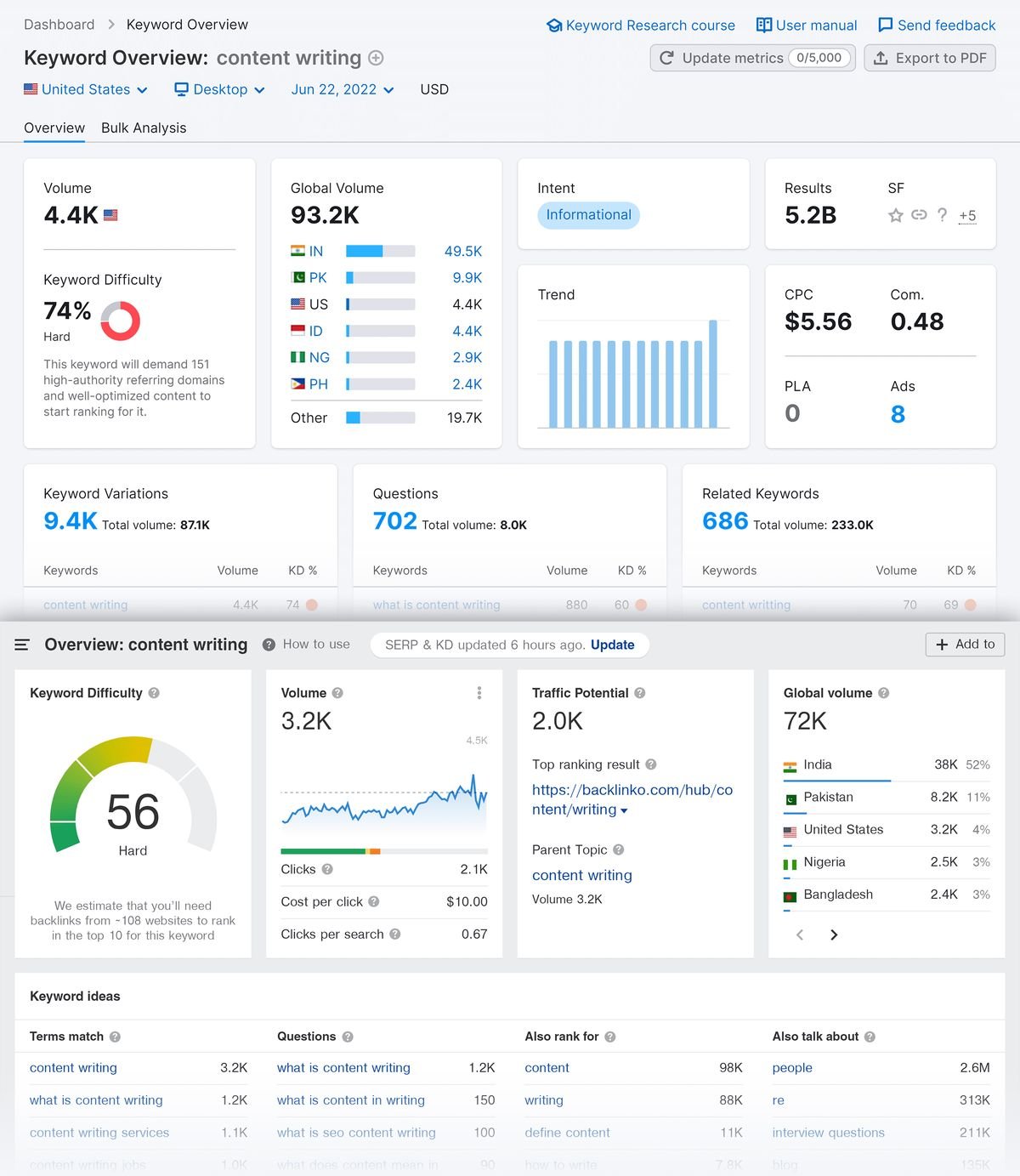
Task: Open the Desktop device dropdown
Action: [x=219, y=89]
